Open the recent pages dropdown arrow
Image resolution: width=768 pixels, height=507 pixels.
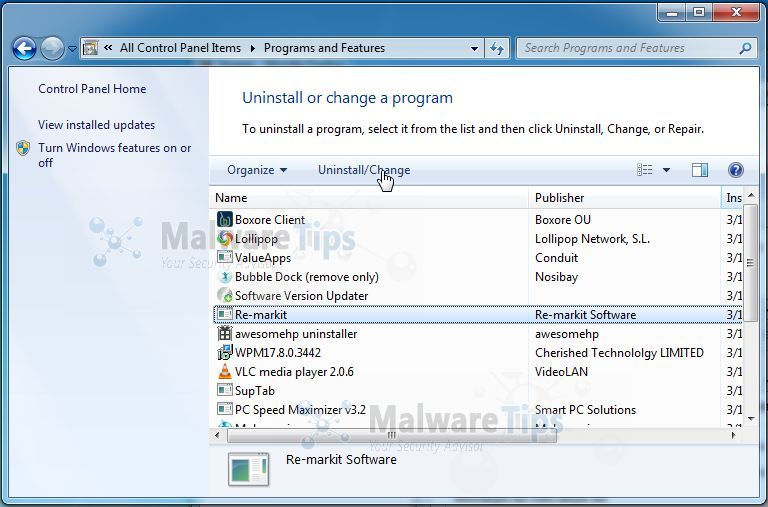click(72, 48)
